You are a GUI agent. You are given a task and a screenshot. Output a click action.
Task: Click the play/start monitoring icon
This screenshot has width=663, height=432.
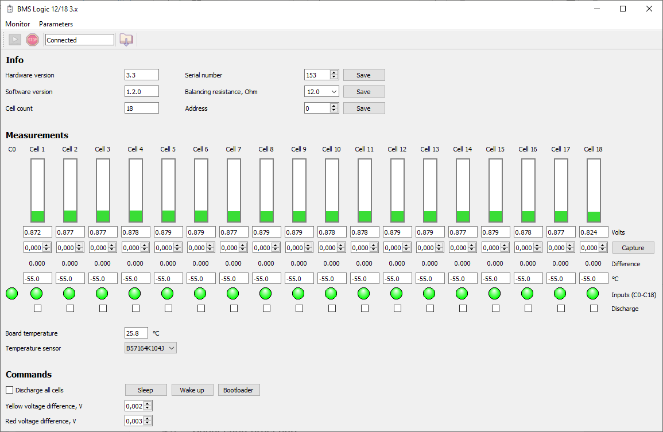click(x=15, y=40)
